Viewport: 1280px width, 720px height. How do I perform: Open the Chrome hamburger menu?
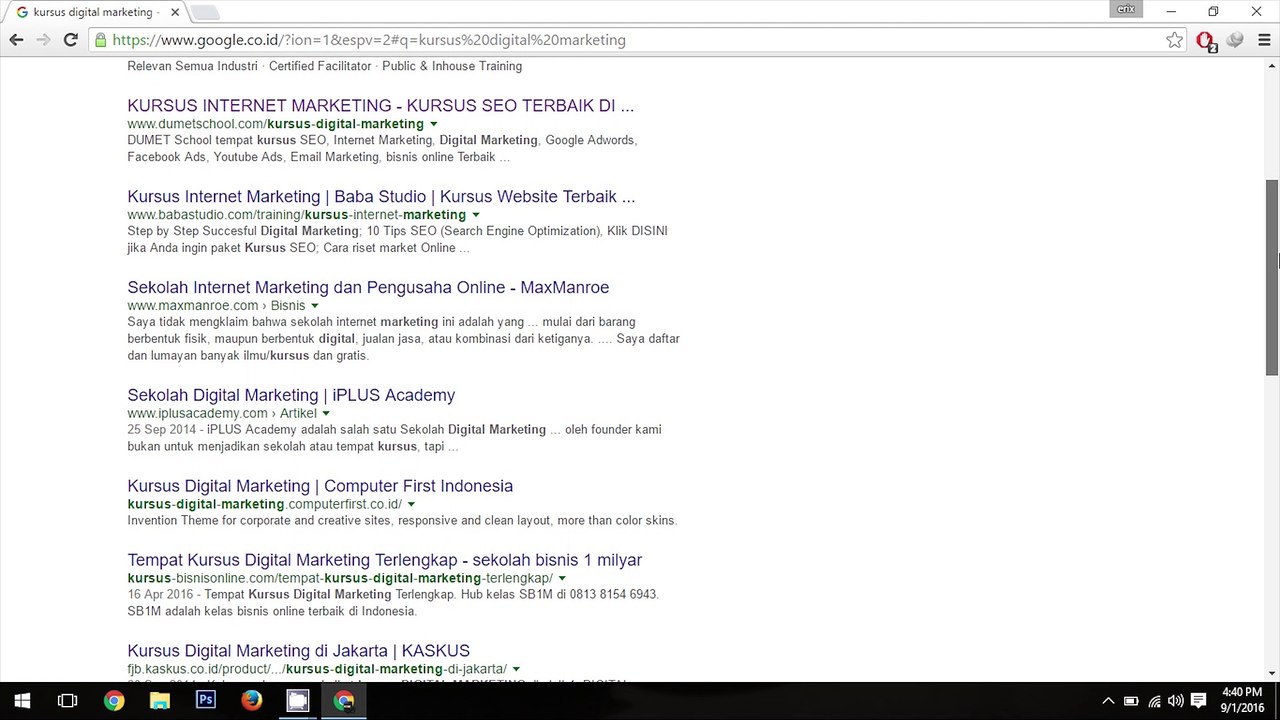1263,40
